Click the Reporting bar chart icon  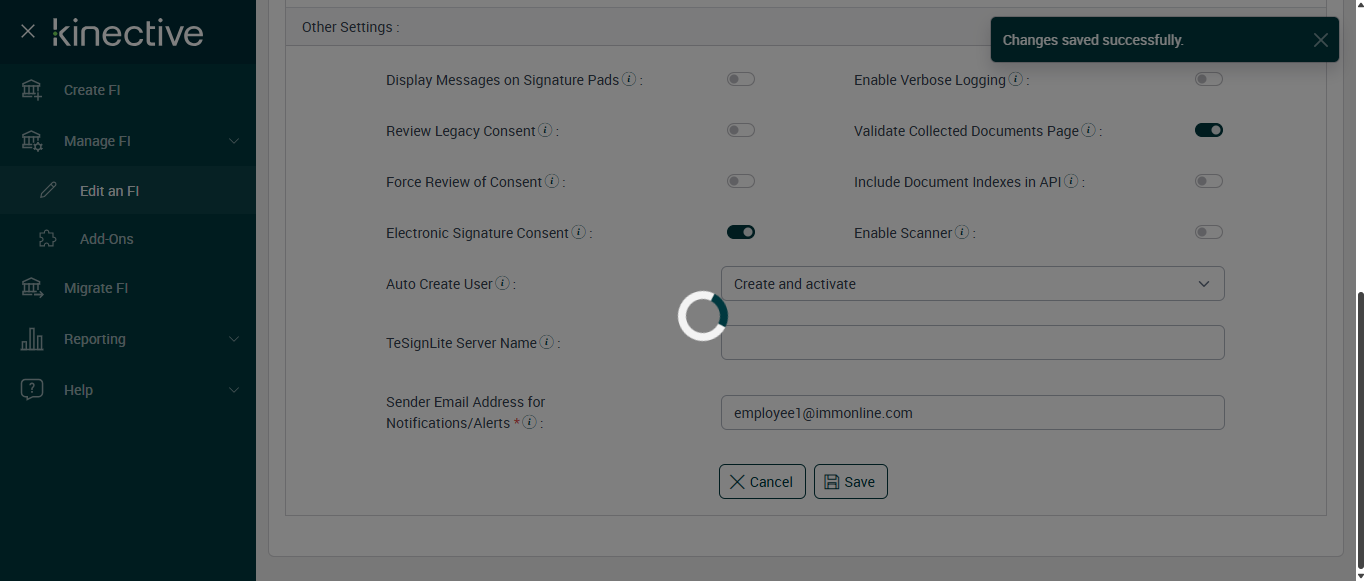click(32, 339)
